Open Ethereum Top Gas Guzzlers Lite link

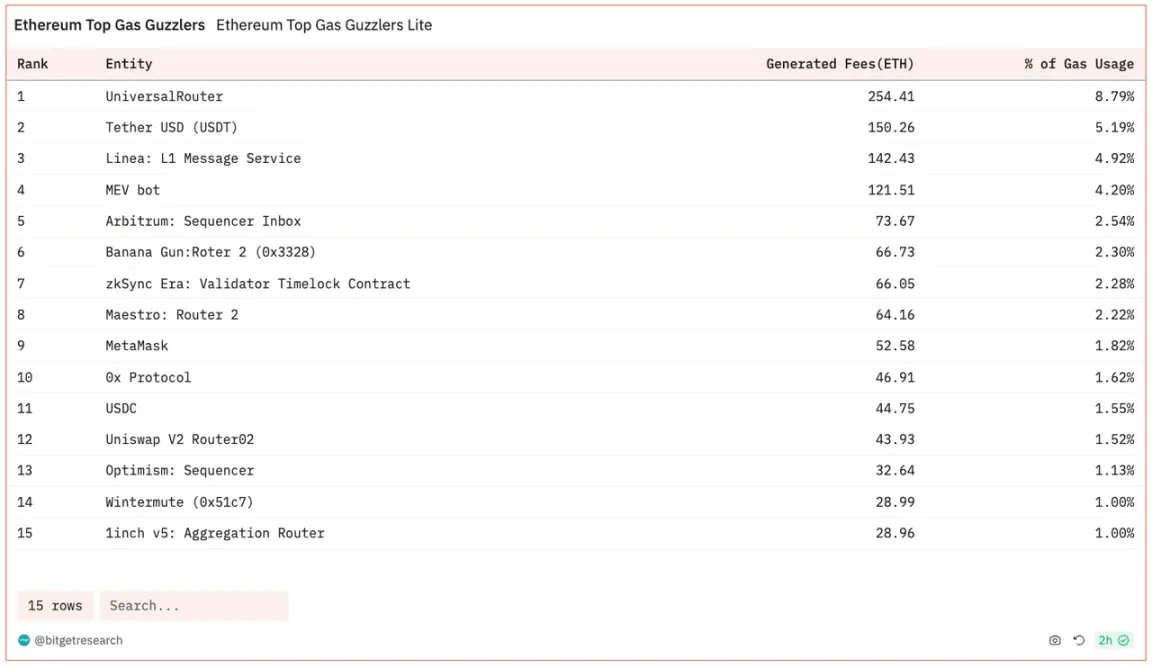click(324, 25)
